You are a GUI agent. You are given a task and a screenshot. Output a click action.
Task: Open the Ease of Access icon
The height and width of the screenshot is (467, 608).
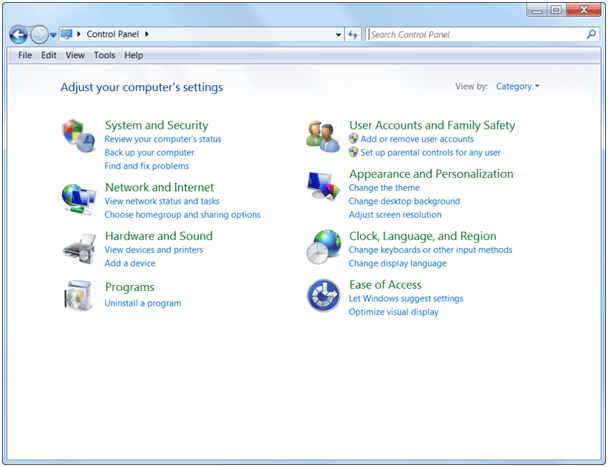pos(323,296)
